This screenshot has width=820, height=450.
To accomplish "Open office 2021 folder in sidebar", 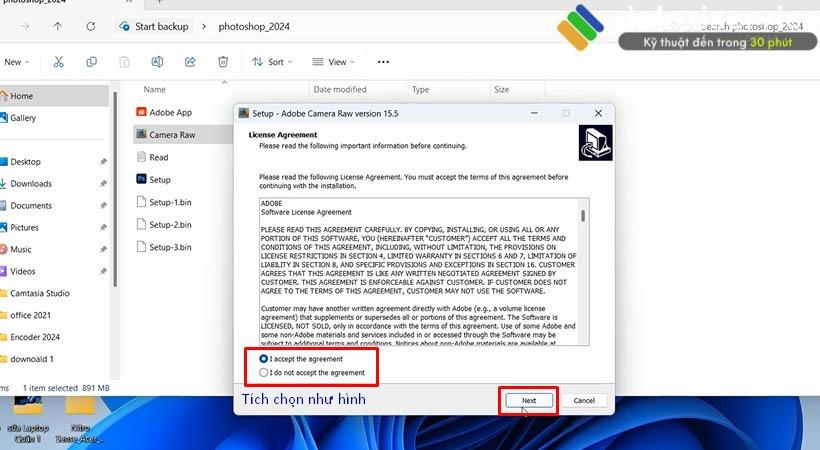I will 30,316.
